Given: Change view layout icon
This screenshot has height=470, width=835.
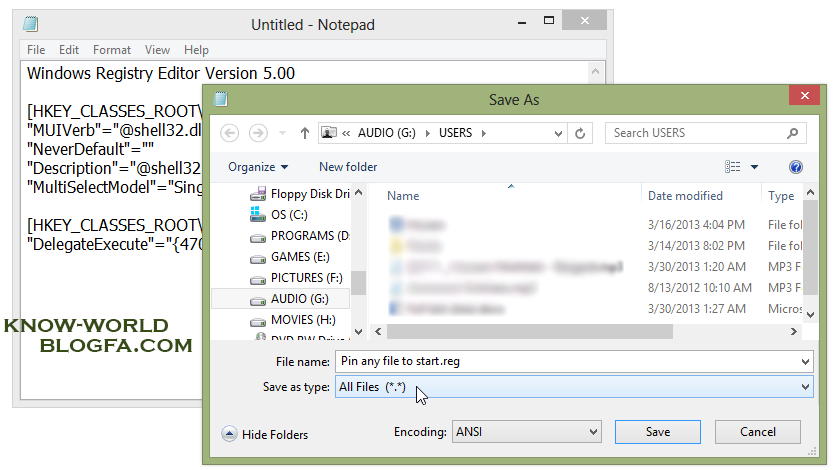Looking at the screenshot, I should [733, 167].
